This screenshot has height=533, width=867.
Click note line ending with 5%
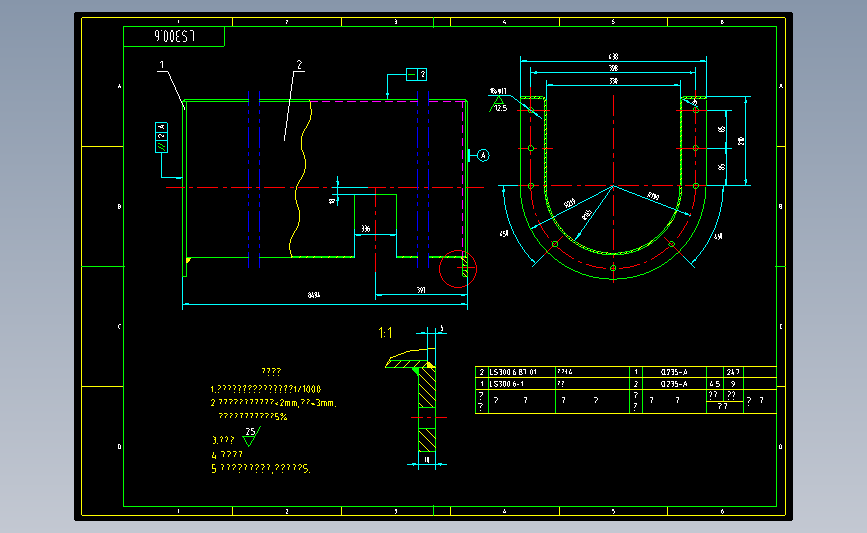pos(253,416)
